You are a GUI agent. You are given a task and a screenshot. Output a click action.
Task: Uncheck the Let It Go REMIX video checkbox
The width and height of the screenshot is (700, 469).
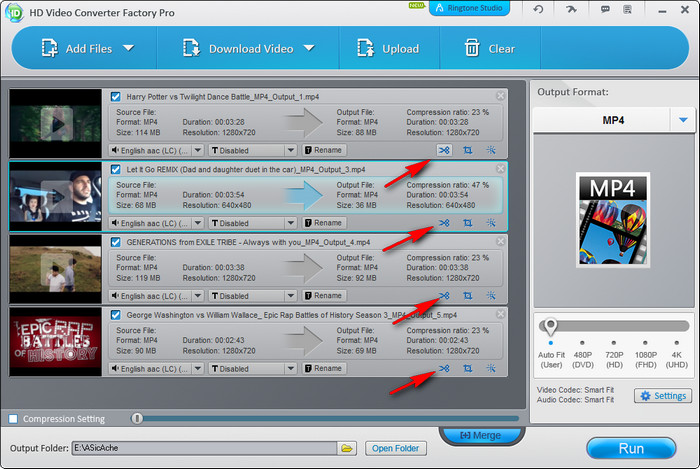(x=116, y=169)
